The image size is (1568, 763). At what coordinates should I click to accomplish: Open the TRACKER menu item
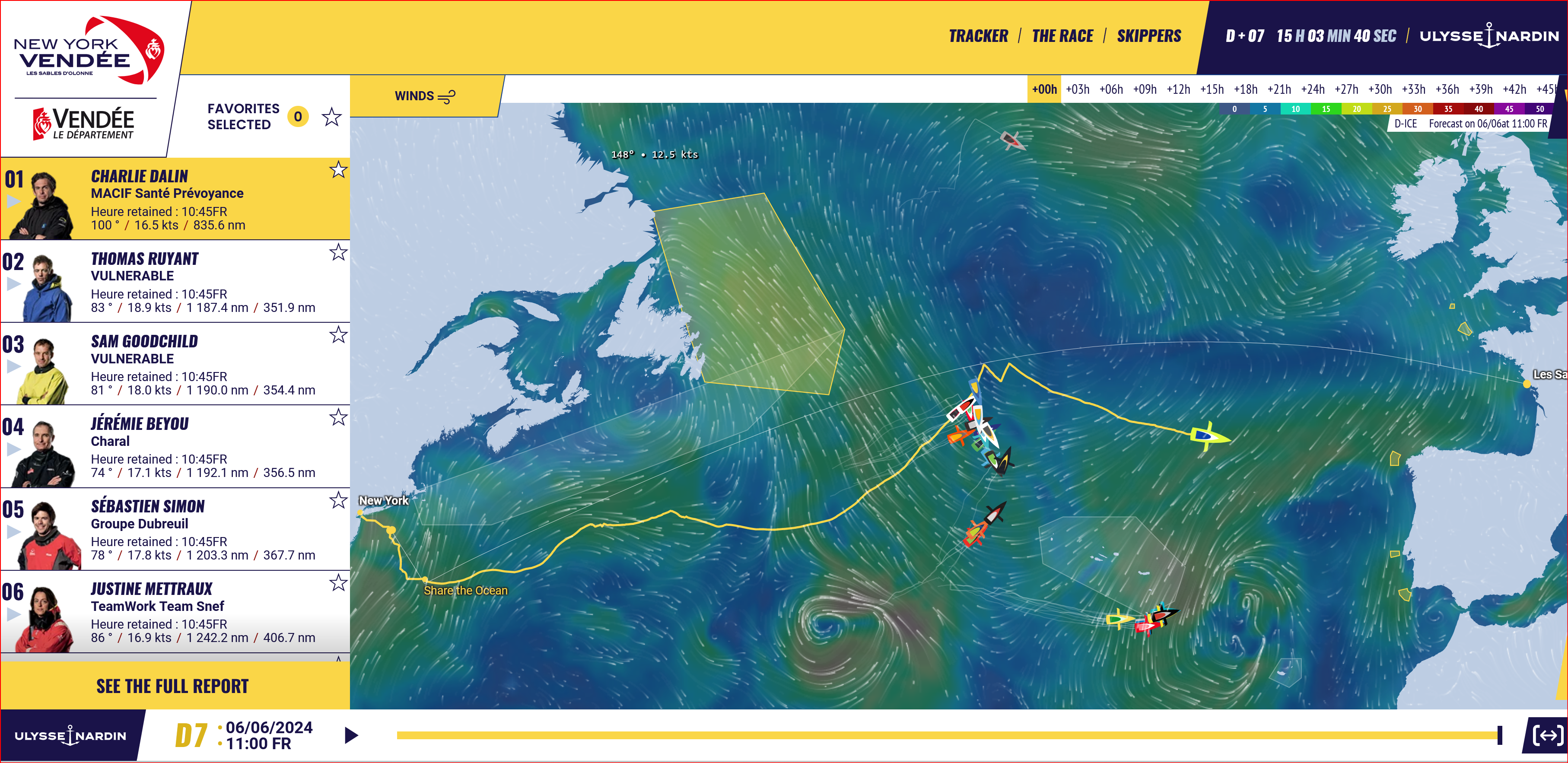coord(978,36)
